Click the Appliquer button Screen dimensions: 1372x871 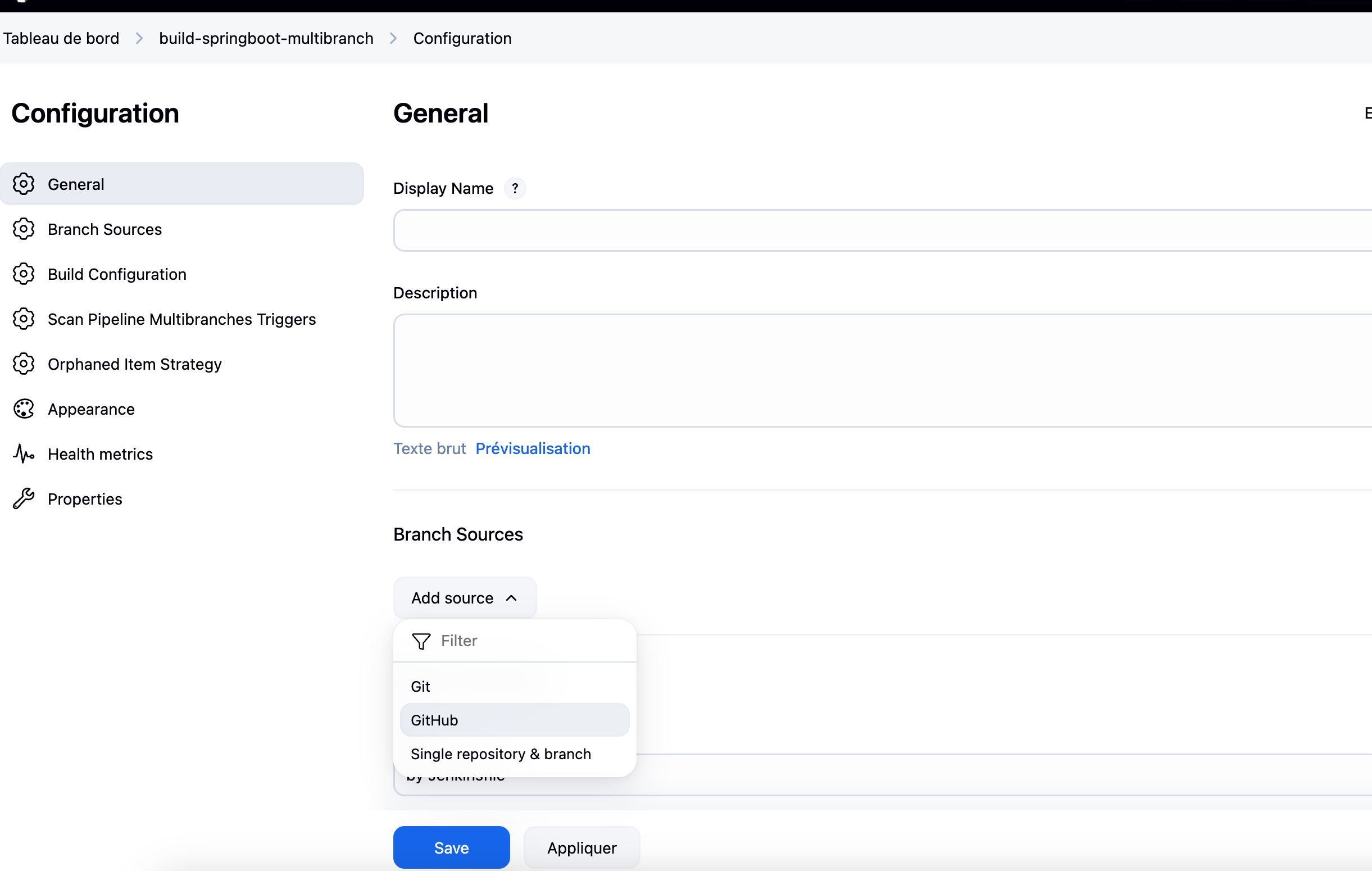point(581,847)
